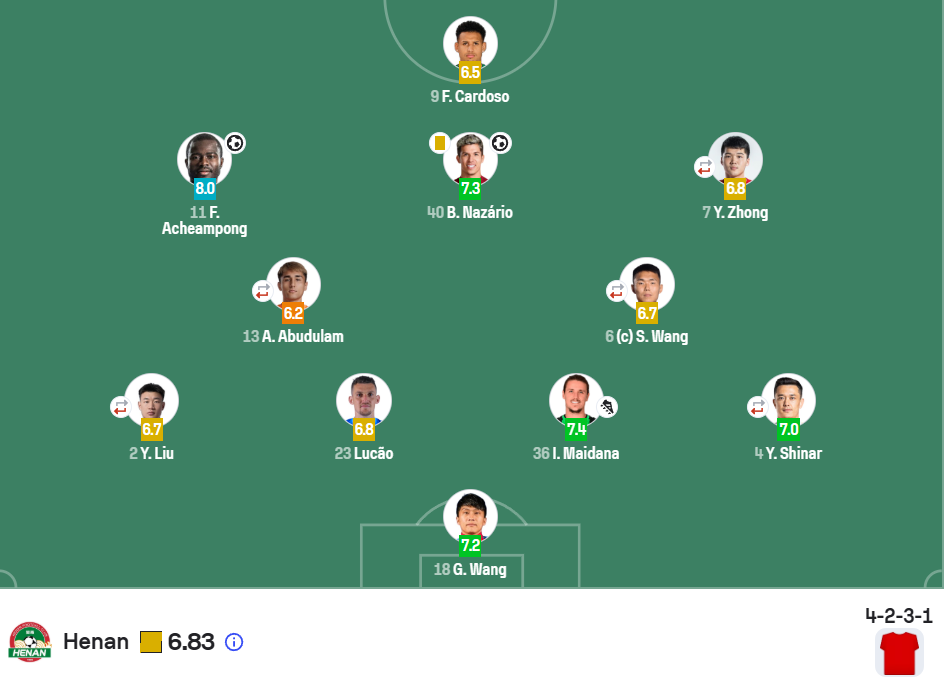Screen dimensions: 946x695
Task: Click the goal icon next to B. Nazário
Action: [x=500, y=143]
